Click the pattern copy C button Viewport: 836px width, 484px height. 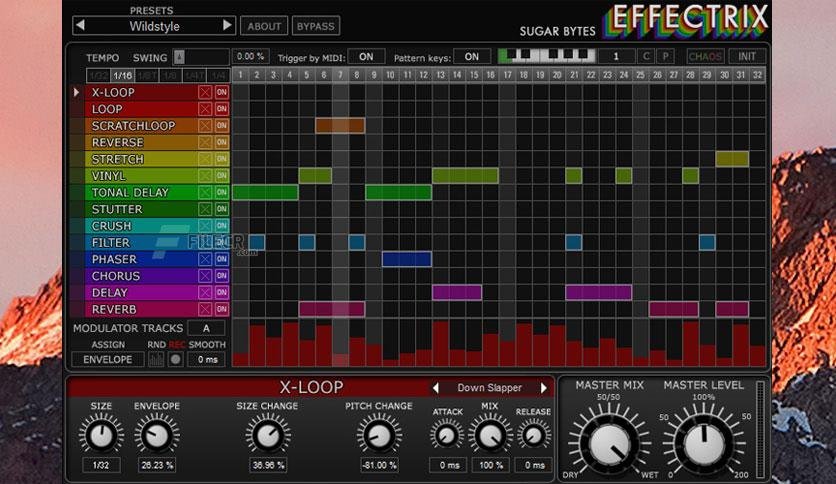tap(646, 56)
